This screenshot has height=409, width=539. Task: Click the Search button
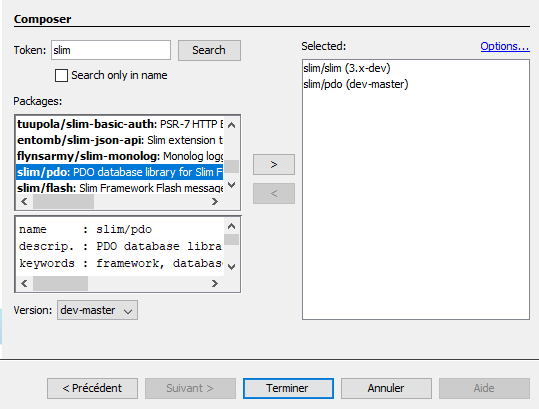tap(209, 50)
